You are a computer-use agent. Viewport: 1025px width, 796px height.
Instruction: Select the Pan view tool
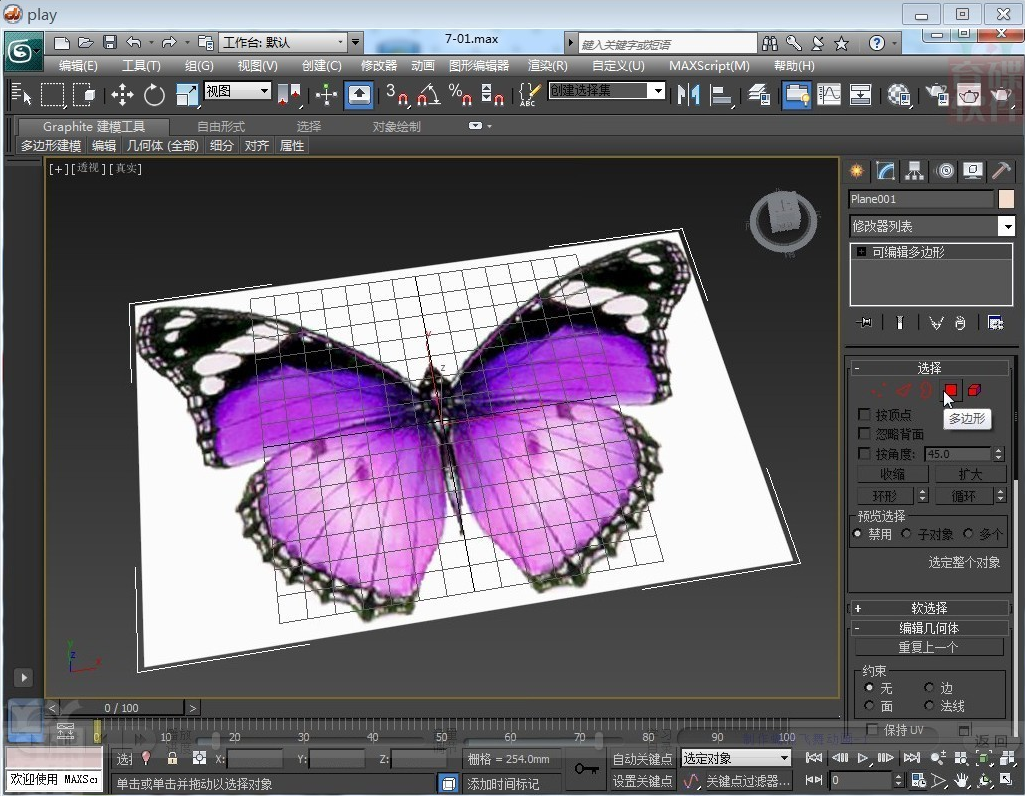coord(962,781)
